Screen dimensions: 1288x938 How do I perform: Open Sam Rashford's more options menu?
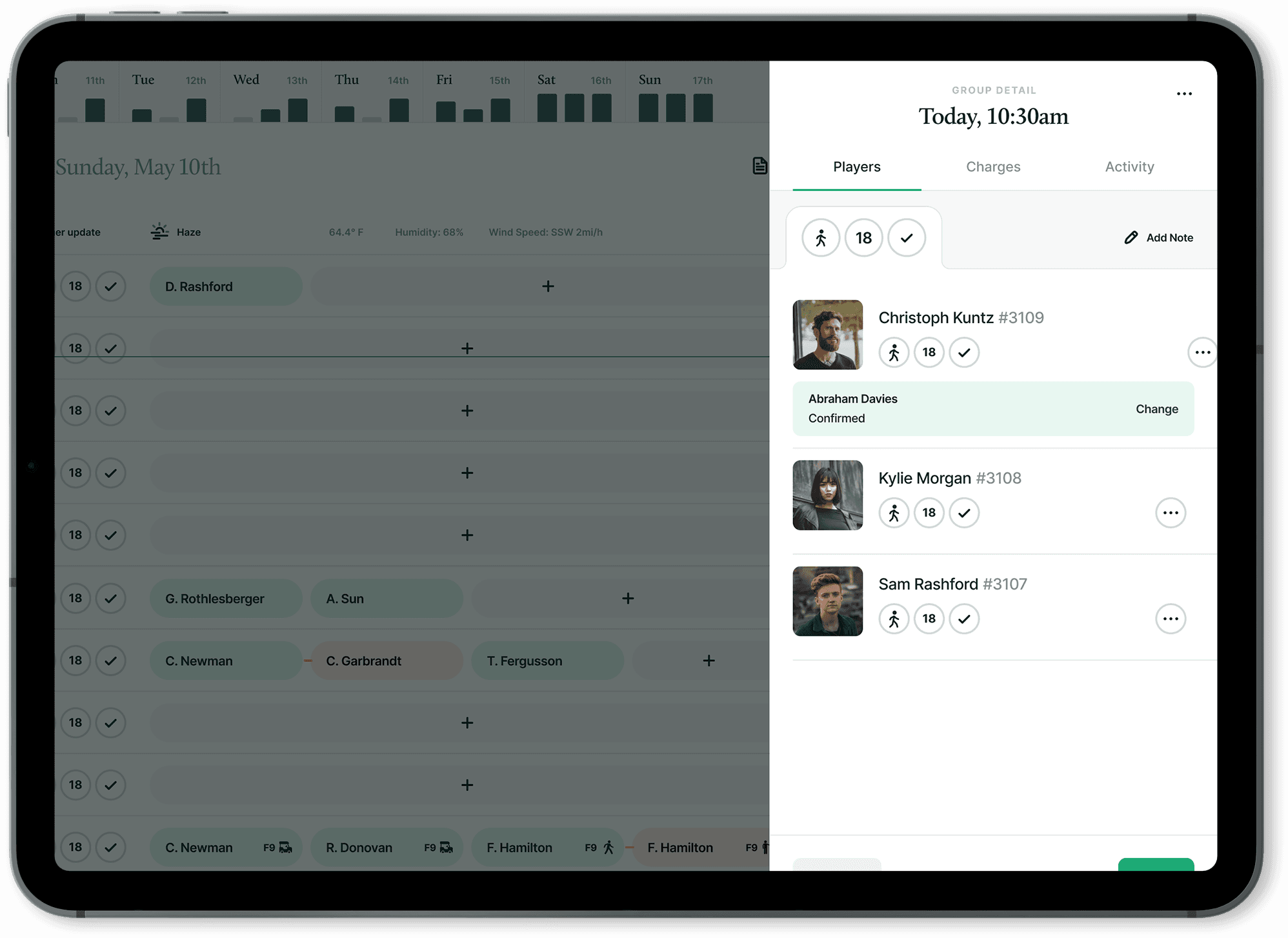point(1171,619)
